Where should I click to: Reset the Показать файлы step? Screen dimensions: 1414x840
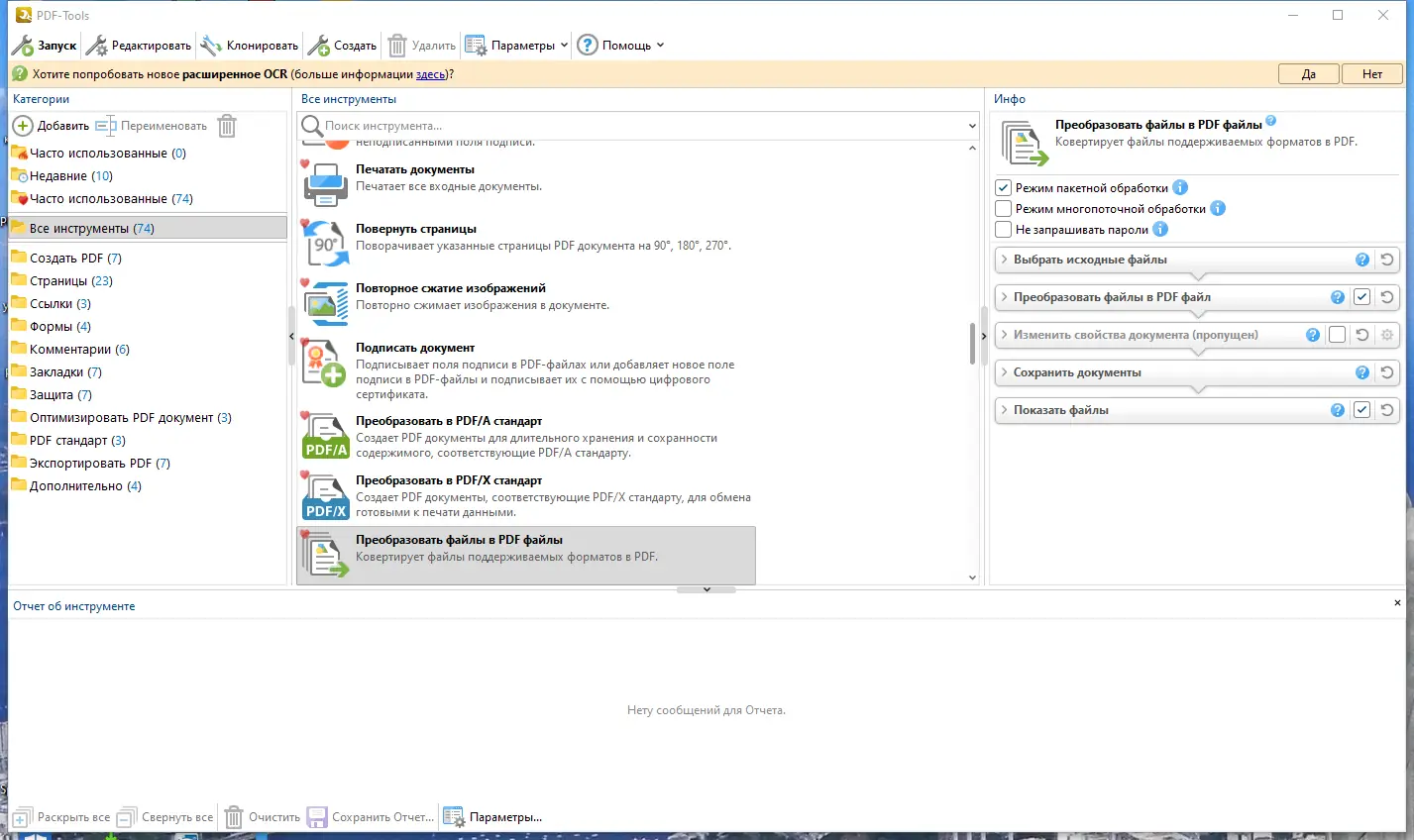(1387, 410)
